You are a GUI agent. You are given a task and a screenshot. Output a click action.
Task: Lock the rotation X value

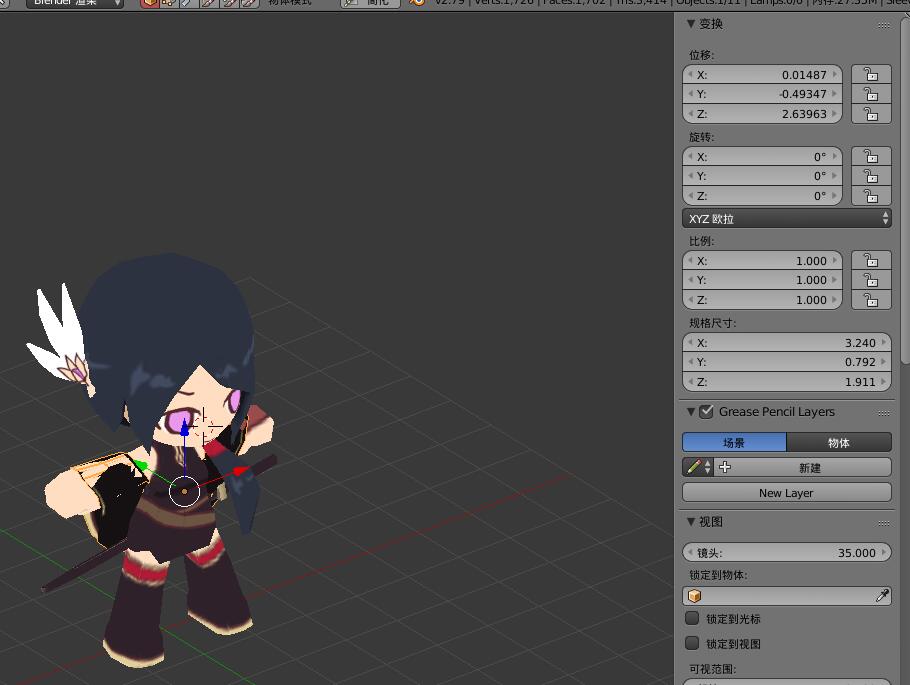click(871, 157)
